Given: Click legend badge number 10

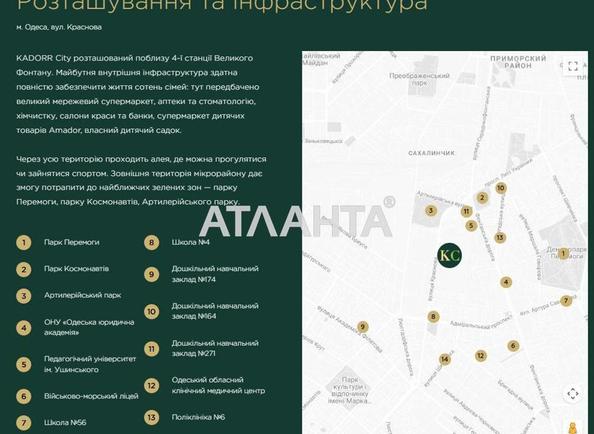Looking at the screenshot, I should pos(151,311).
